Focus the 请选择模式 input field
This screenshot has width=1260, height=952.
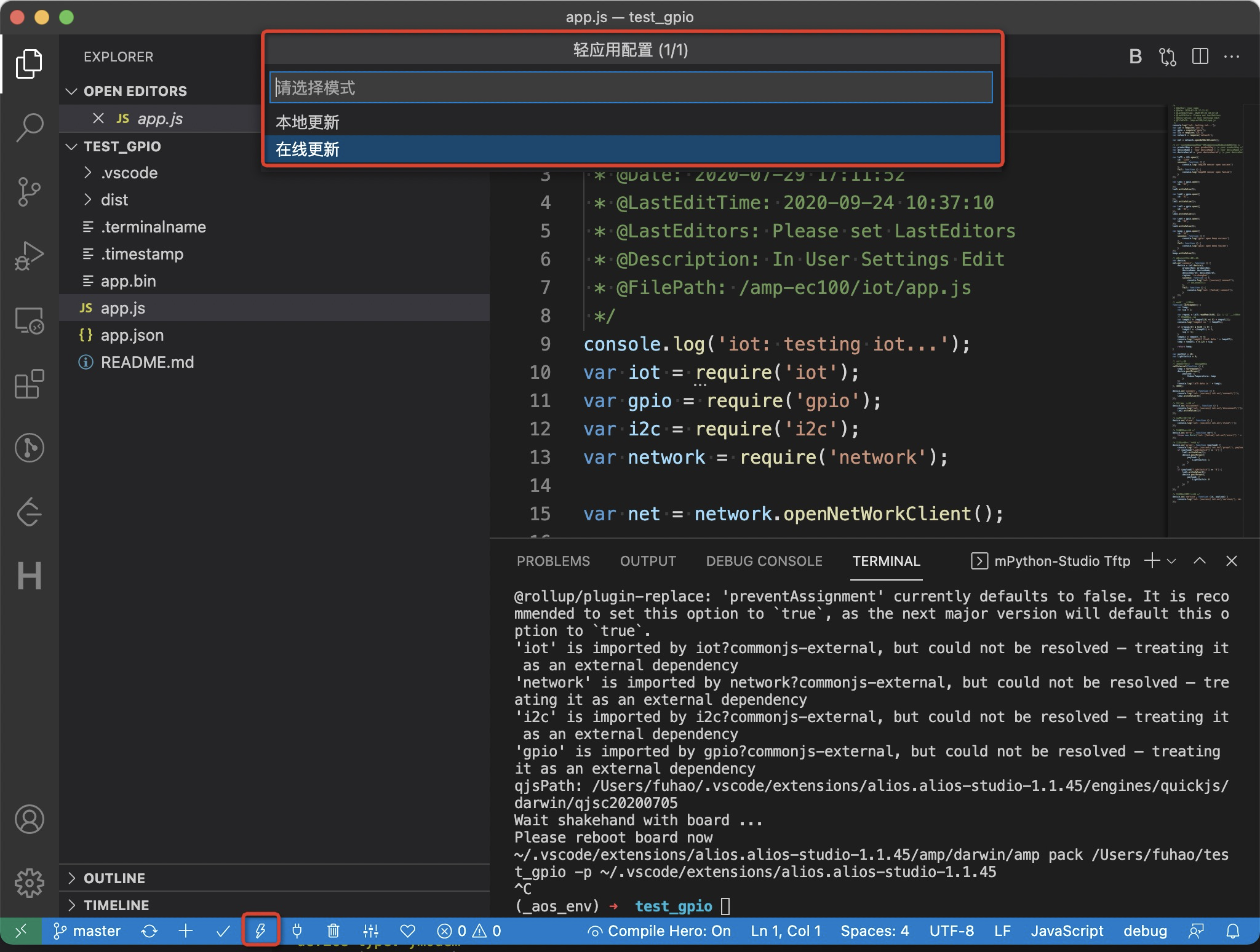click(631, 87)
